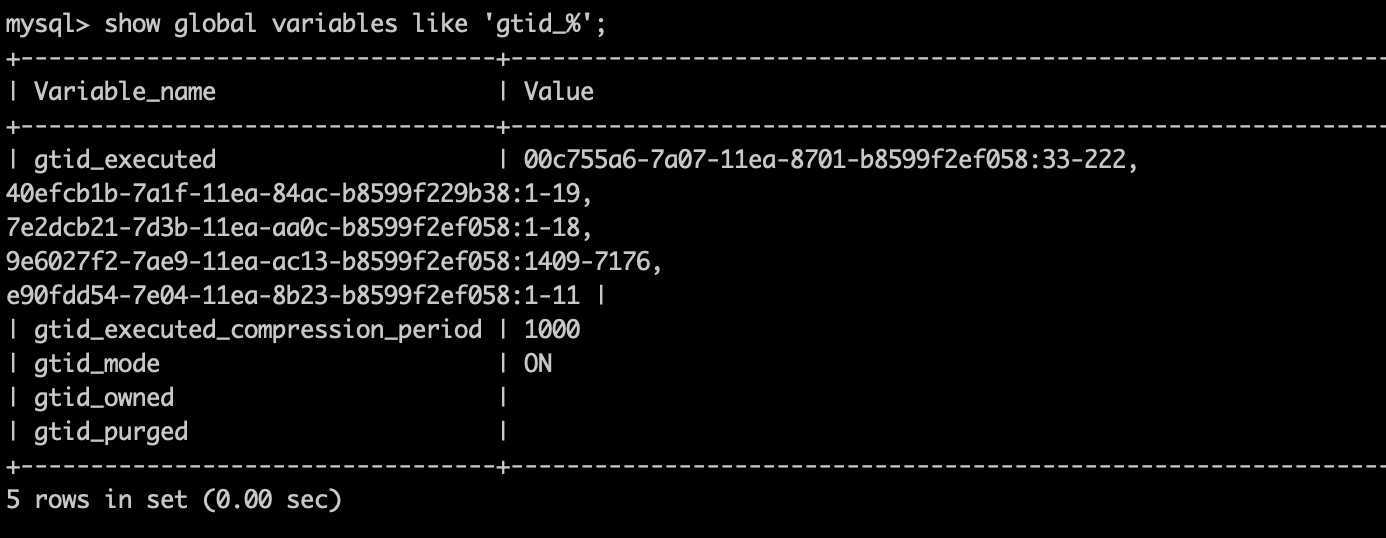The image size is (1386, 538).
Task: Click the value 1000
Action: point(552,329)
